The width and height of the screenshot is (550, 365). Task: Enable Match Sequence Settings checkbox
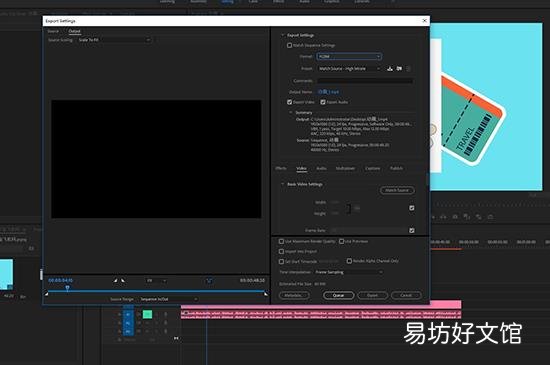click(289, 45)
